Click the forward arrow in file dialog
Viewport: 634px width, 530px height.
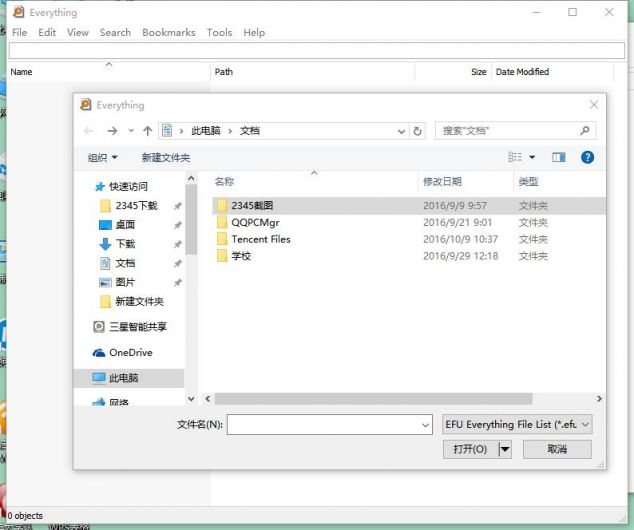point(112,131)
